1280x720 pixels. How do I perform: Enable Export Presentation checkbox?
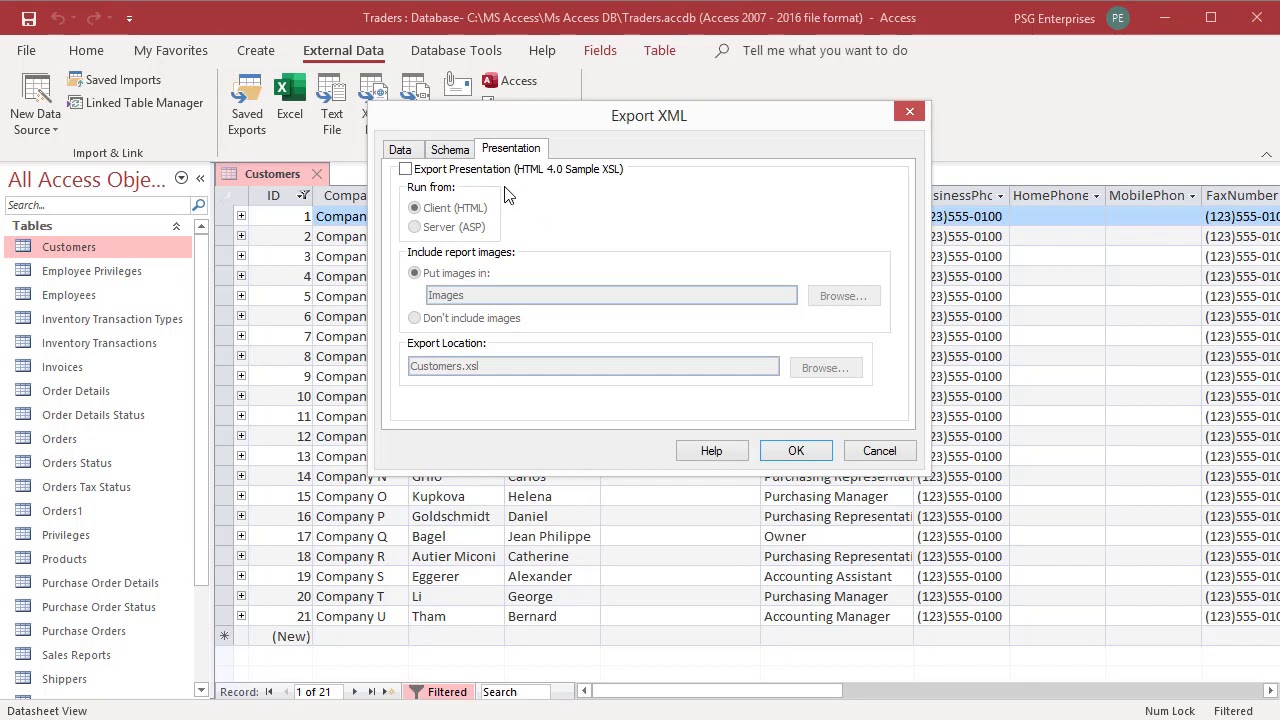pos(405,169)
